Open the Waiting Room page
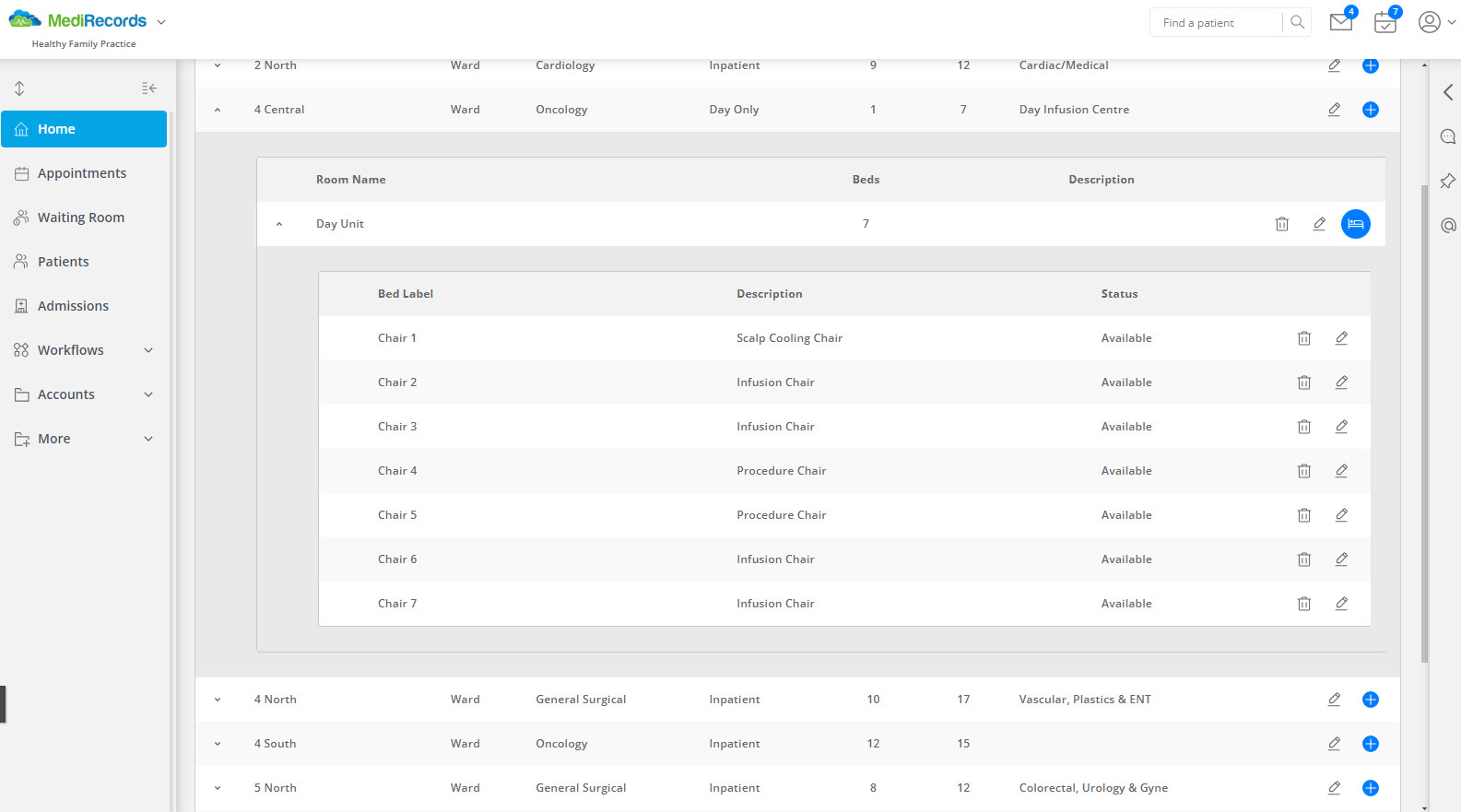 [x=80, y=218]
